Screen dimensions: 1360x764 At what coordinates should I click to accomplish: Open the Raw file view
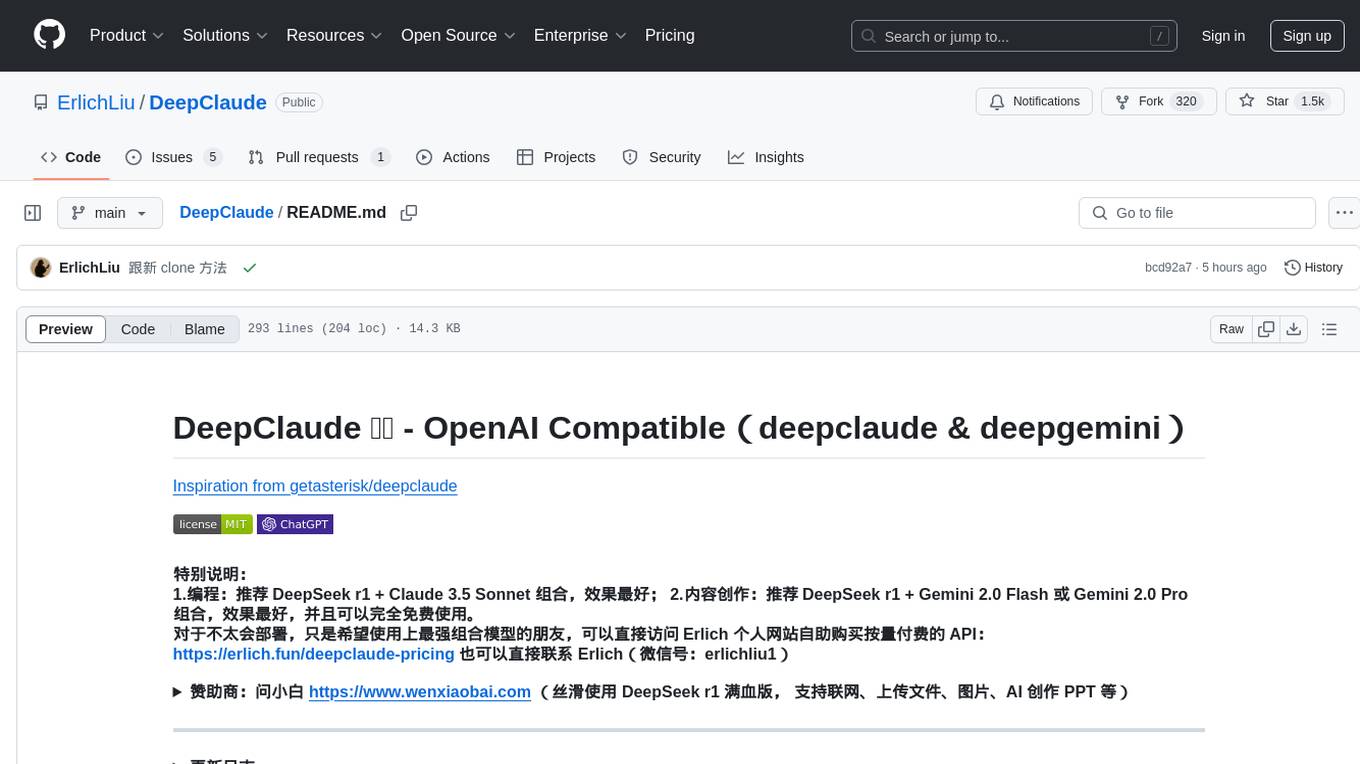pos(1231,329)
